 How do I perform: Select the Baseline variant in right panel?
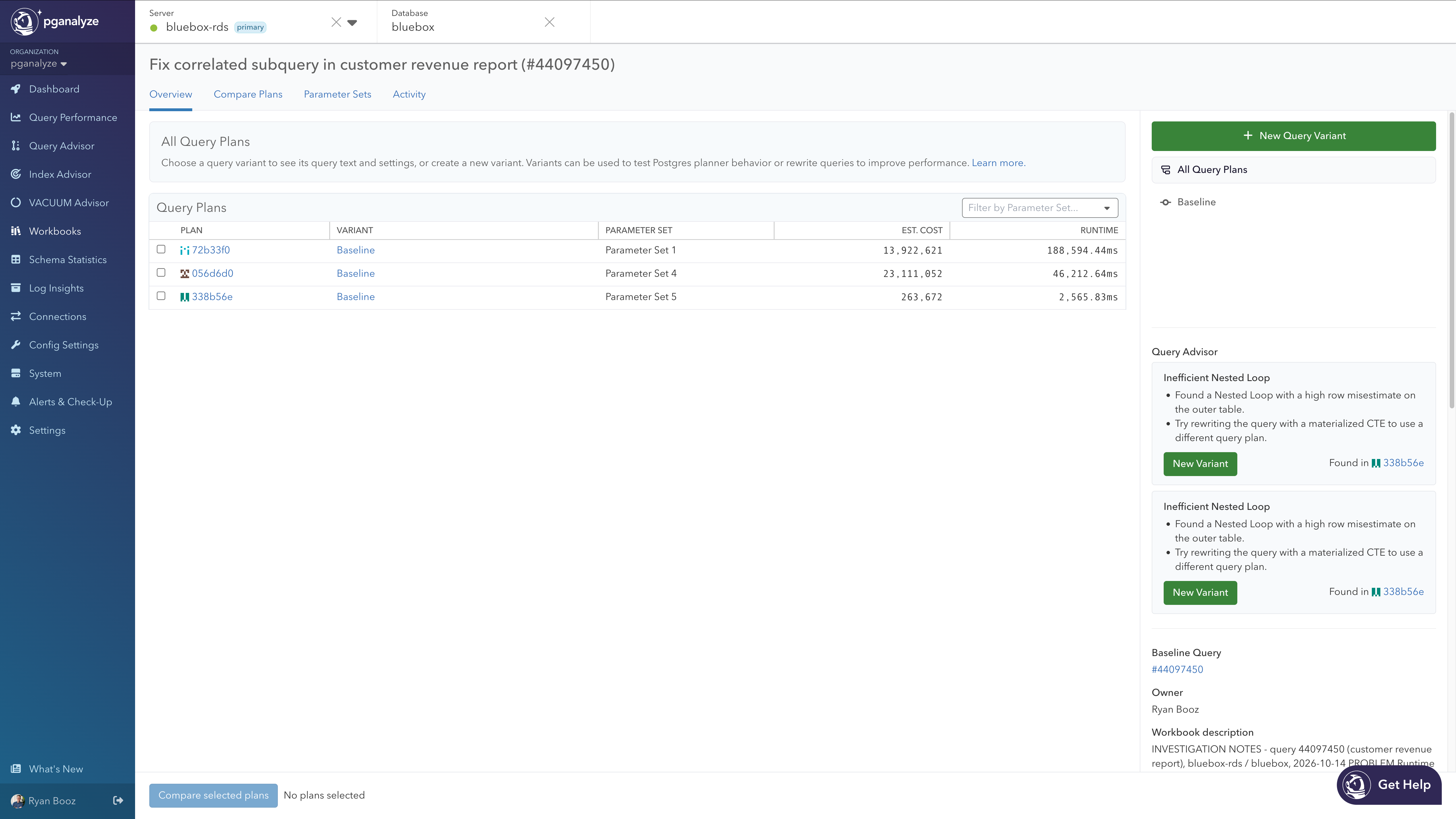pyautogui.click(x=1196, y=202)
